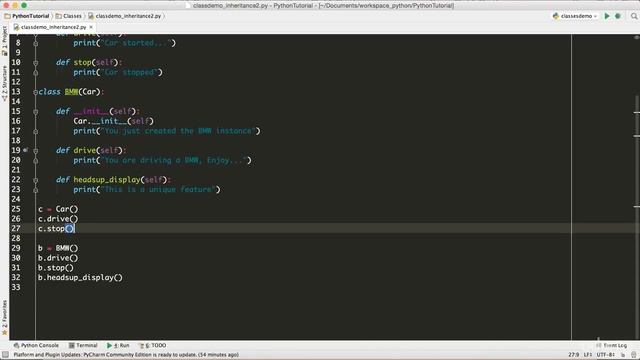The image size is (640, 360).
Task: Collapse __init__ method fold marker on line 15
Action: click(36, 111)
